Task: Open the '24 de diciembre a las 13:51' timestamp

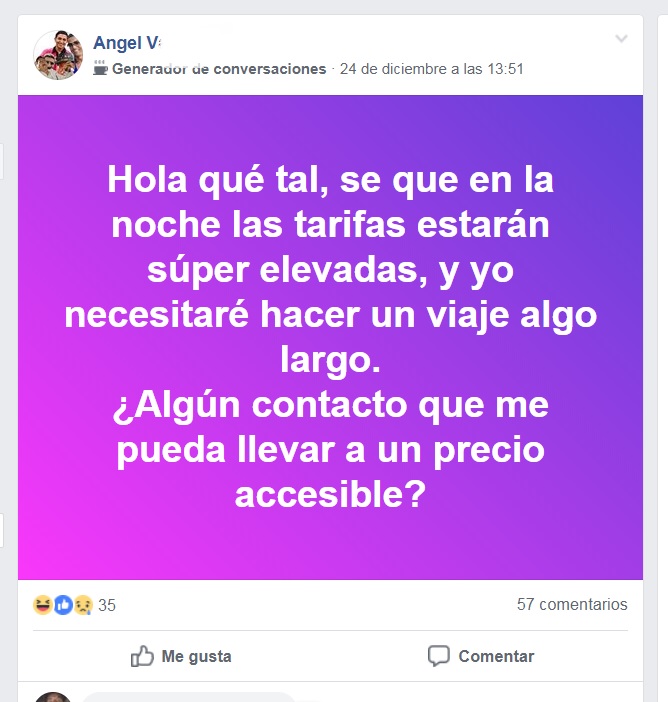Action: coord(432,69)
